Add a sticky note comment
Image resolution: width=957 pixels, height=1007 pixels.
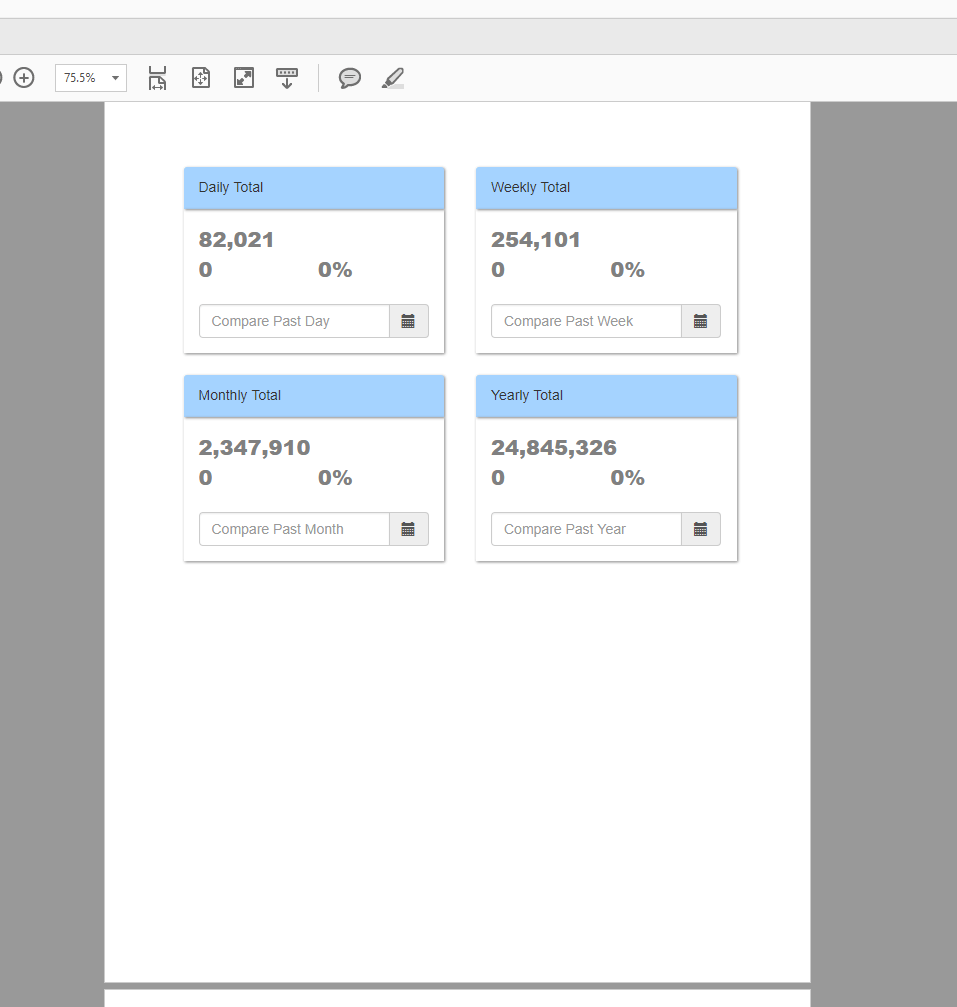coord(349,78)
